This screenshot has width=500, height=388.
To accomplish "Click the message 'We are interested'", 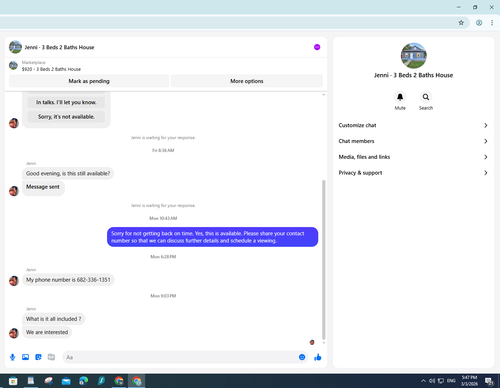I will pos(47,332).
